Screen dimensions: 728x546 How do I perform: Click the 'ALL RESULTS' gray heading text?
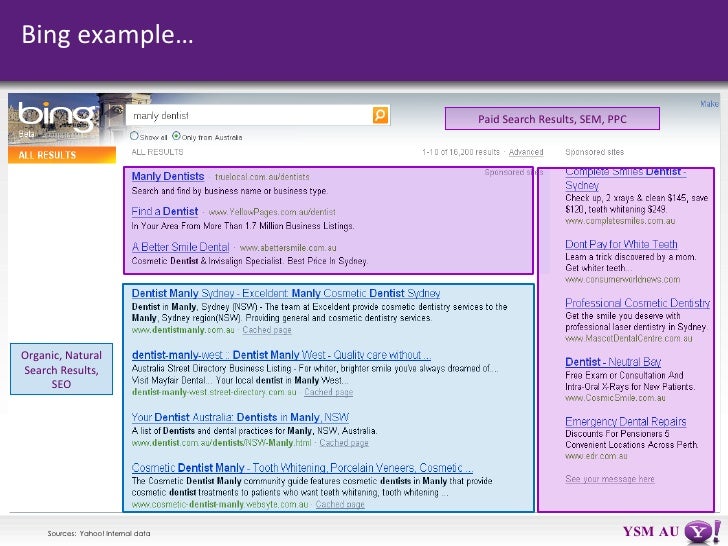(157, 152)
